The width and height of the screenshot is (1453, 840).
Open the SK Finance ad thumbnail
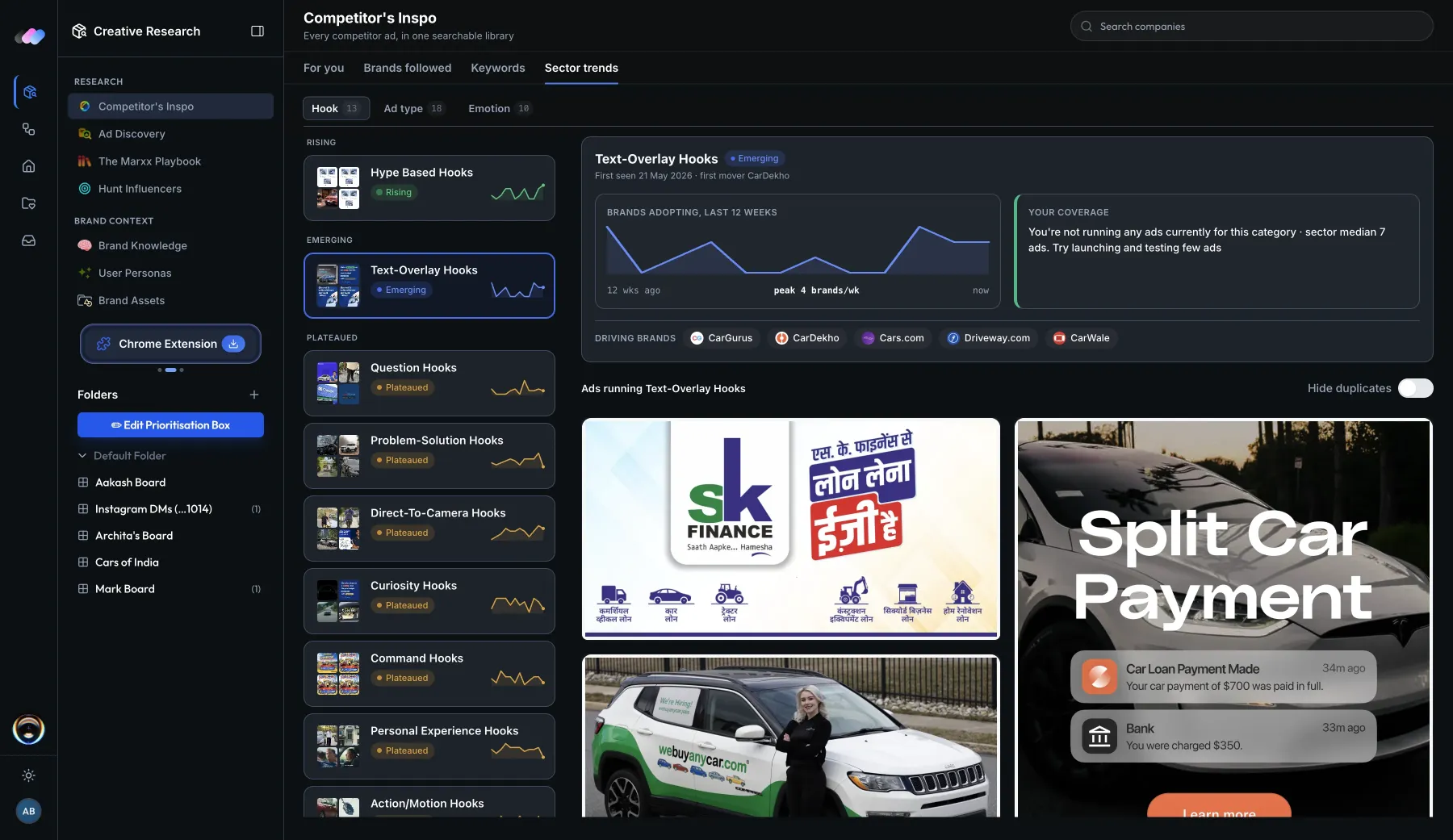791,529
